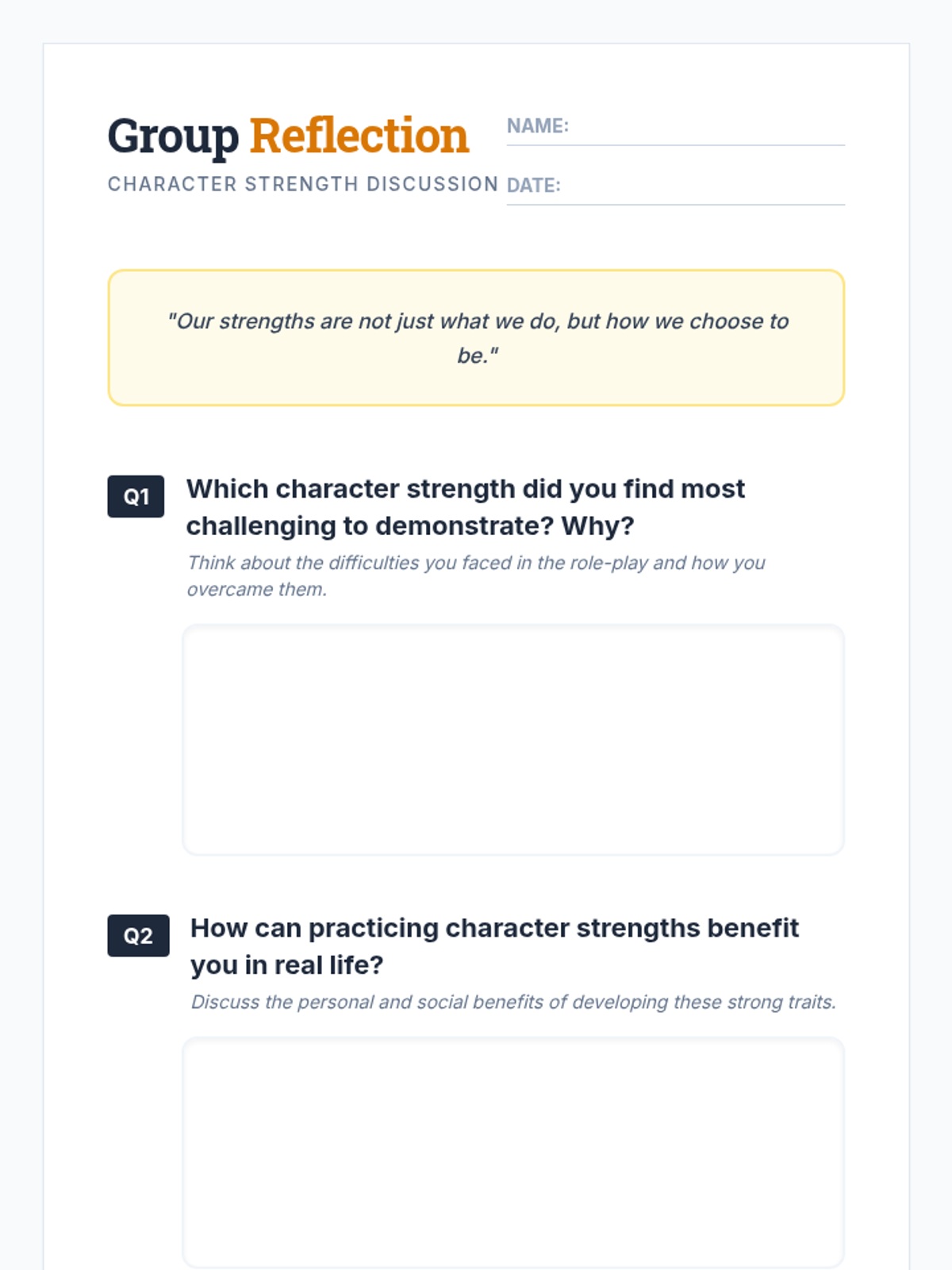Click the Q2 question heading
952x1270 pixels.
coord(494,946)
